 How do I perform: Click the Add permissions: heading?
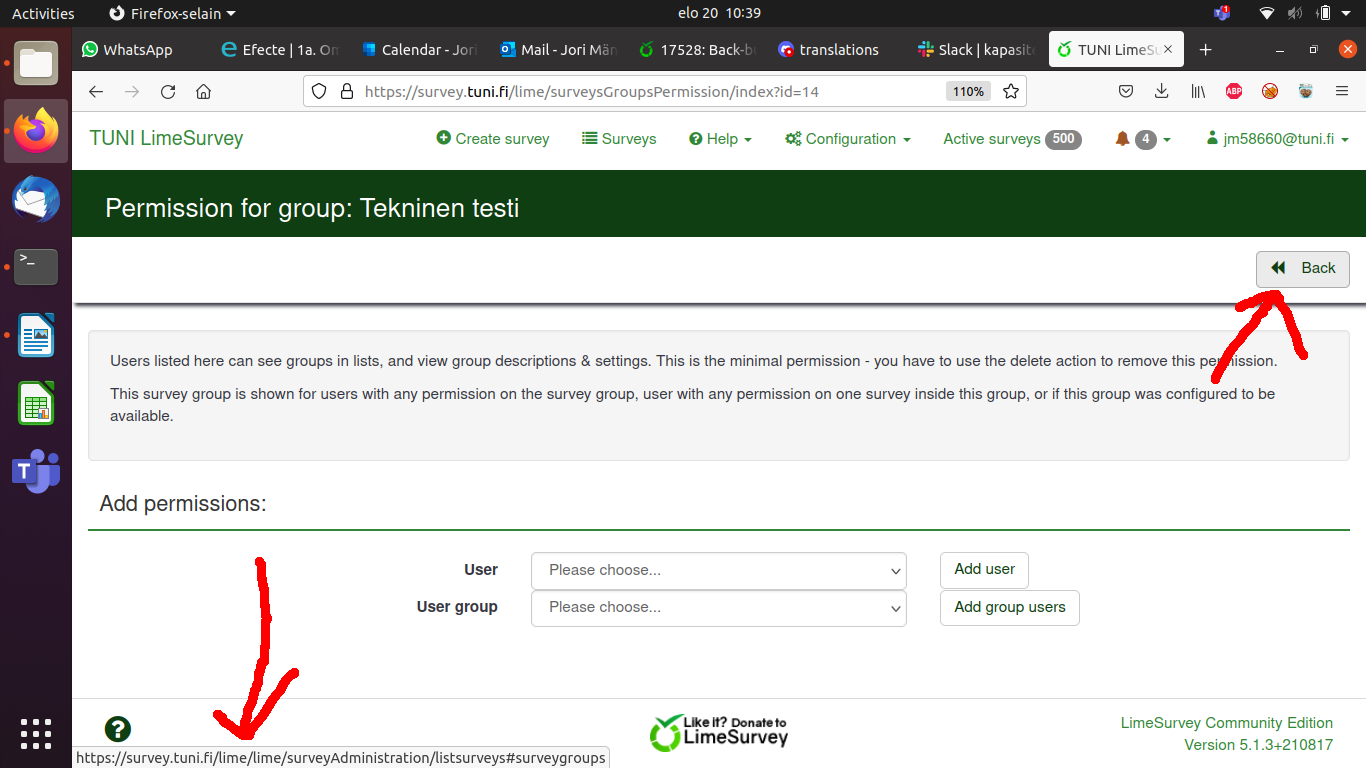point(183,504)
